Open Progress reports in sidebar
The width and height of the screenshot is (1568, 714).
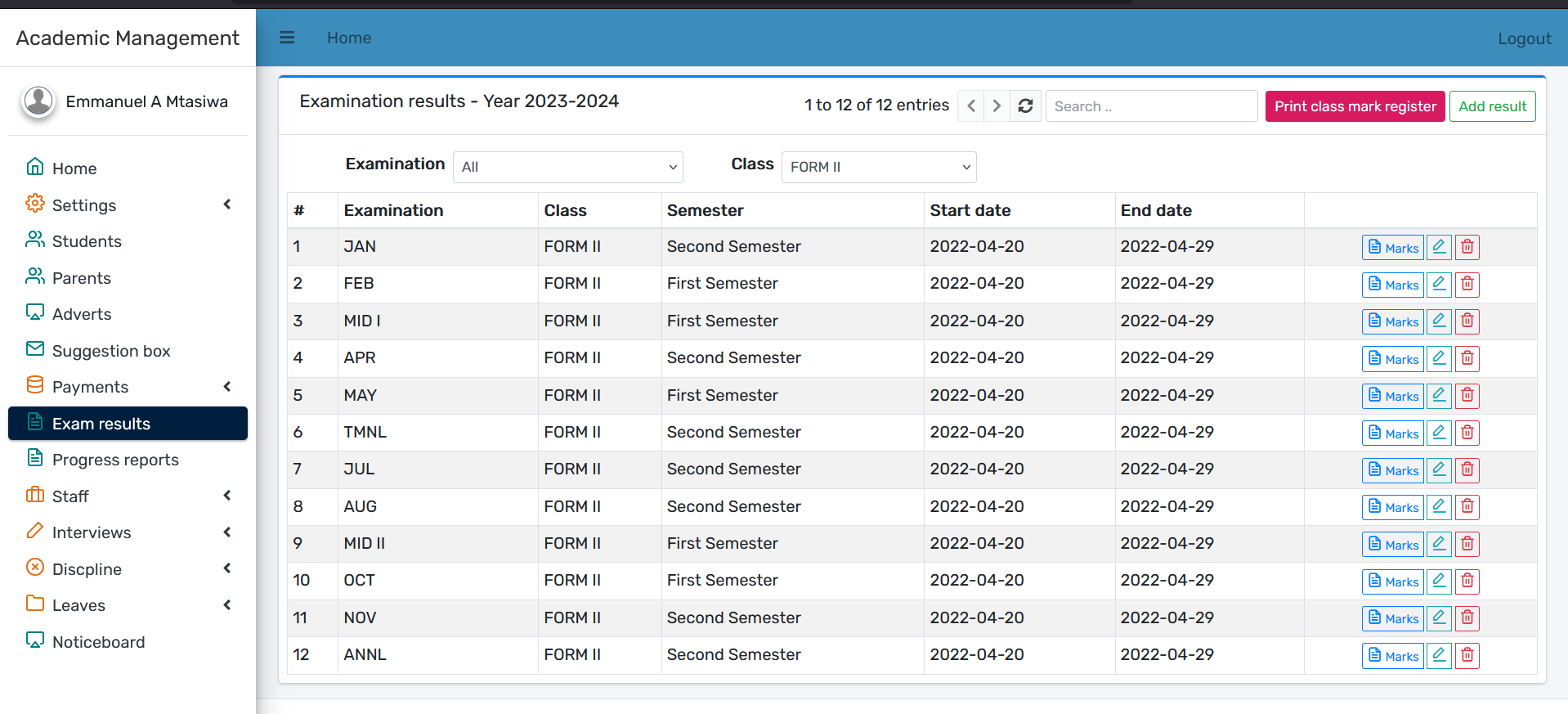click(x=115, y=460)
